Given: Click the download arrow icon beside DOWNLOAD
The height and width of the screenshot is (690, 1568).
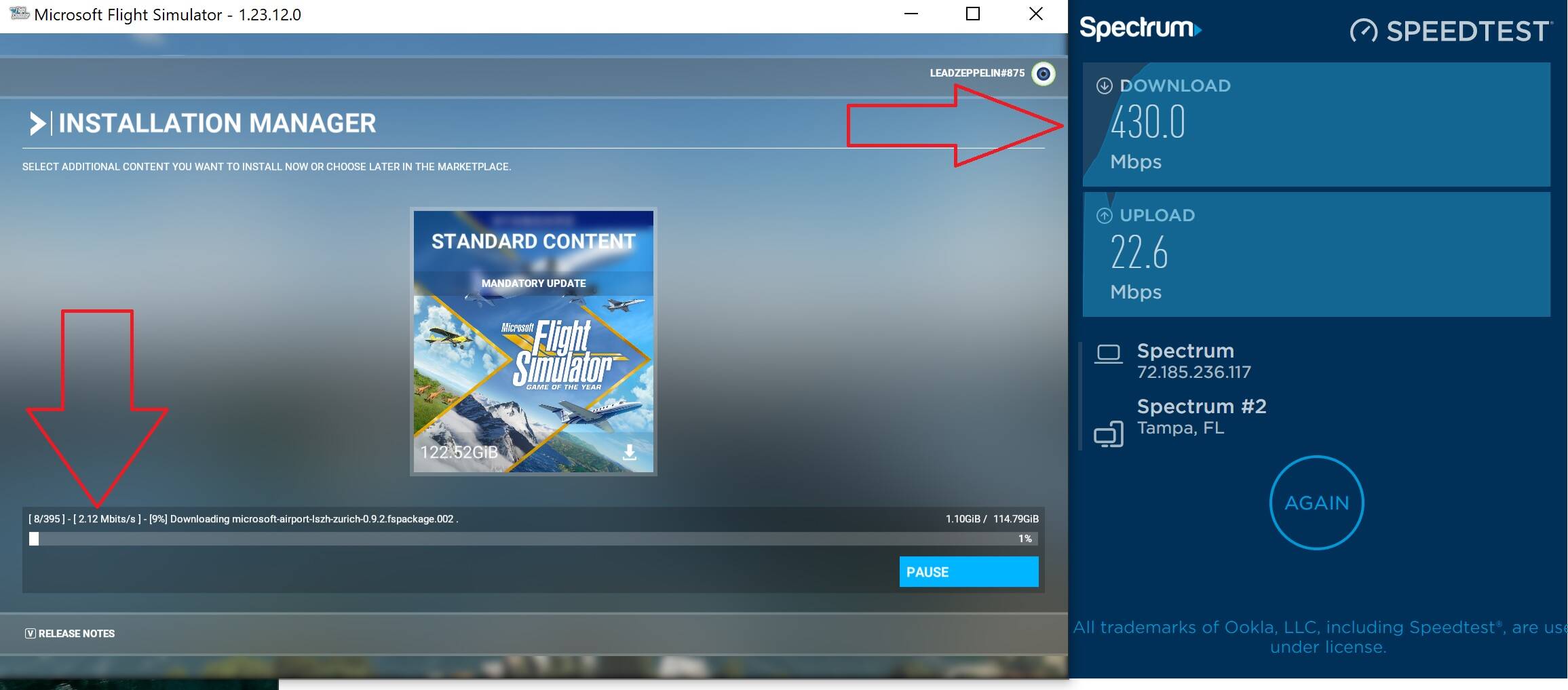Looking at the screenshot, I should (x=1105, y=85).
